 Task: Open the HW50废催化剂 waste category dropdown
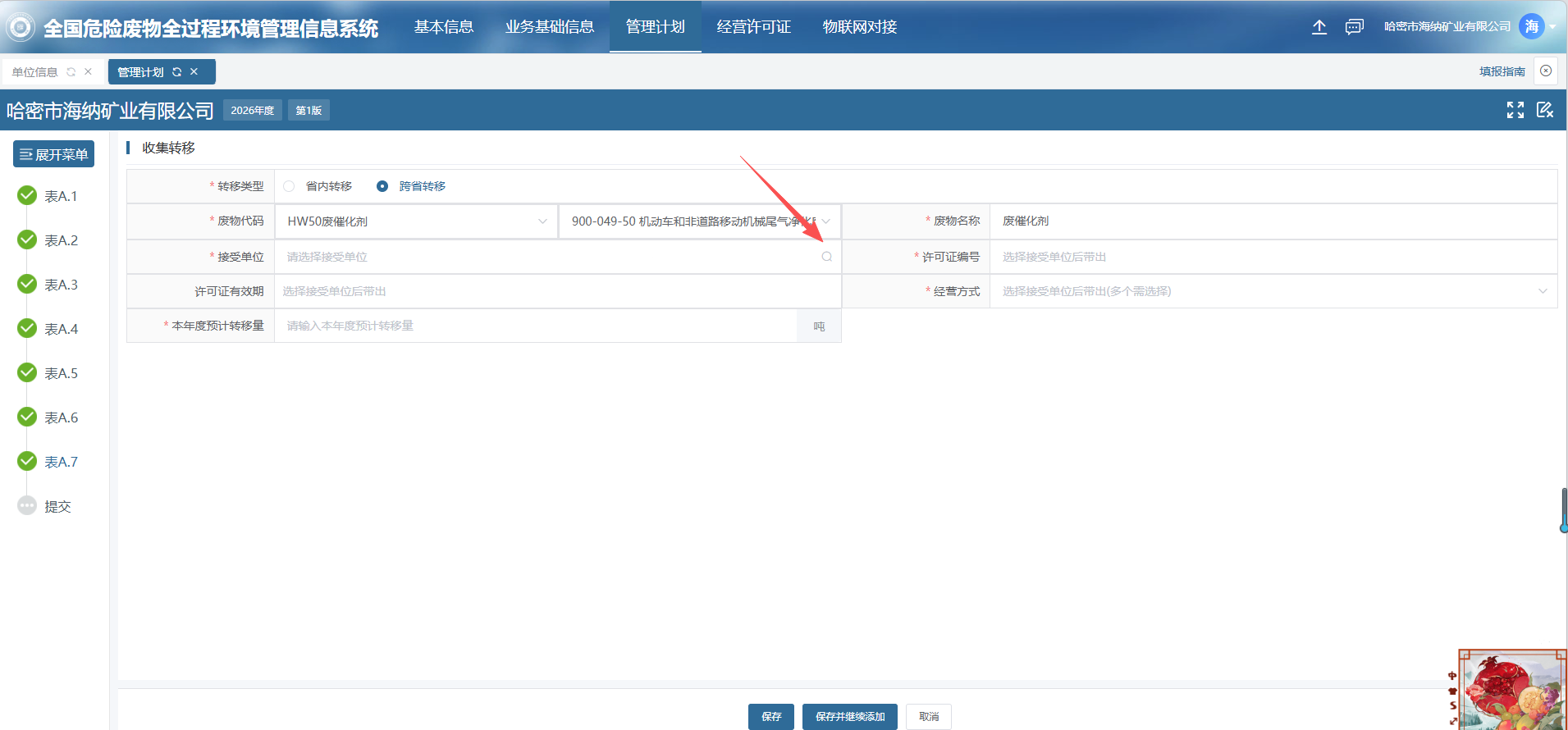click(x=416, y=221)
